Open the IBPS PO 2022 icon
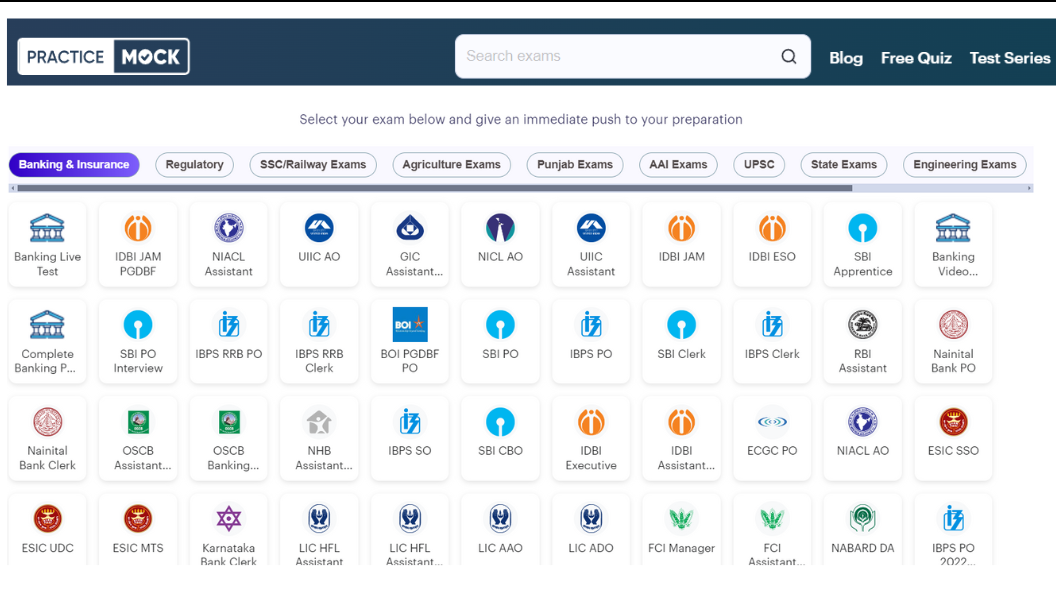 953,519
